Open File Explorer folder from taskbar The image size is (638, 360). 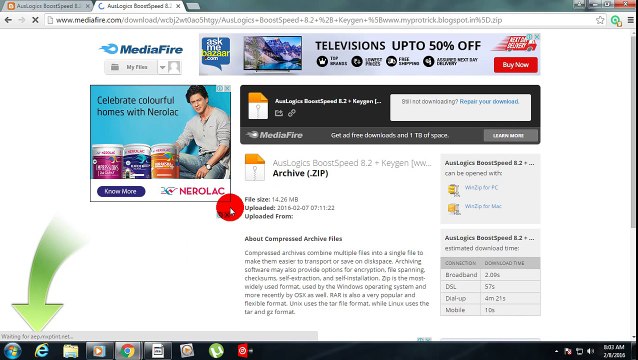[70, 351]
